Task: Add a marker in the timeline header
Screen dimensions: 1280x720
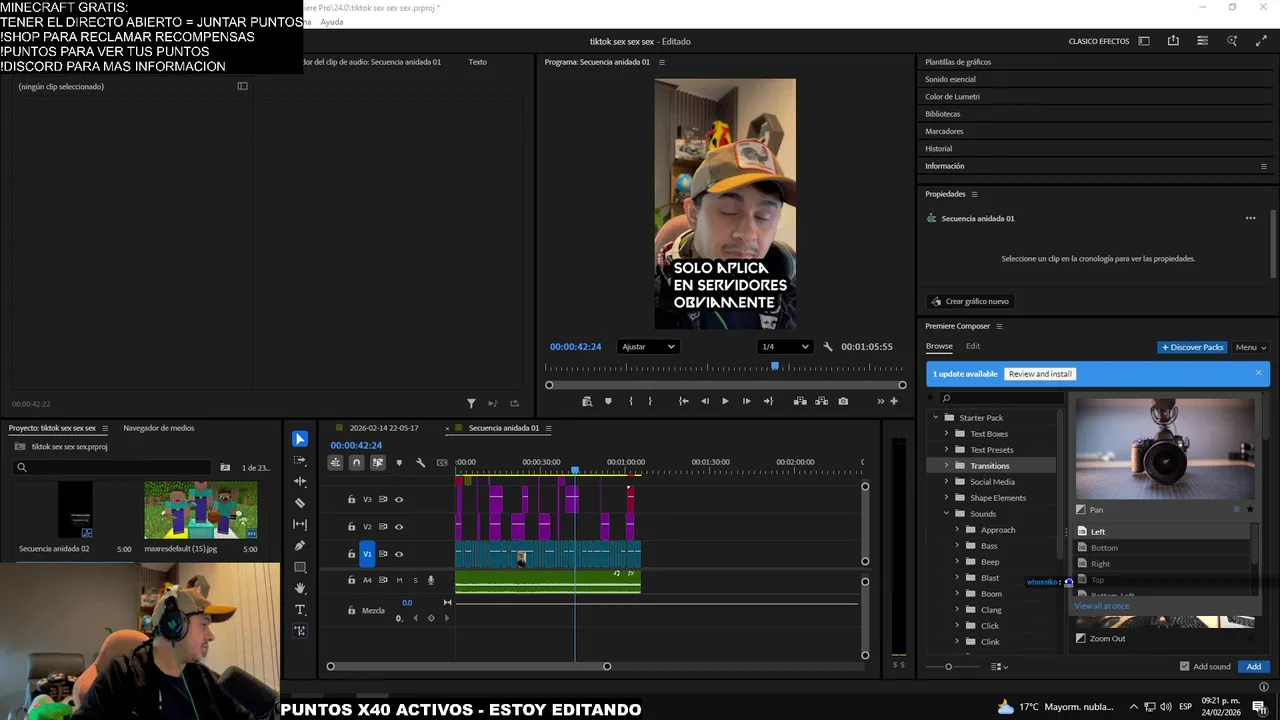Action: click(399, 462)
